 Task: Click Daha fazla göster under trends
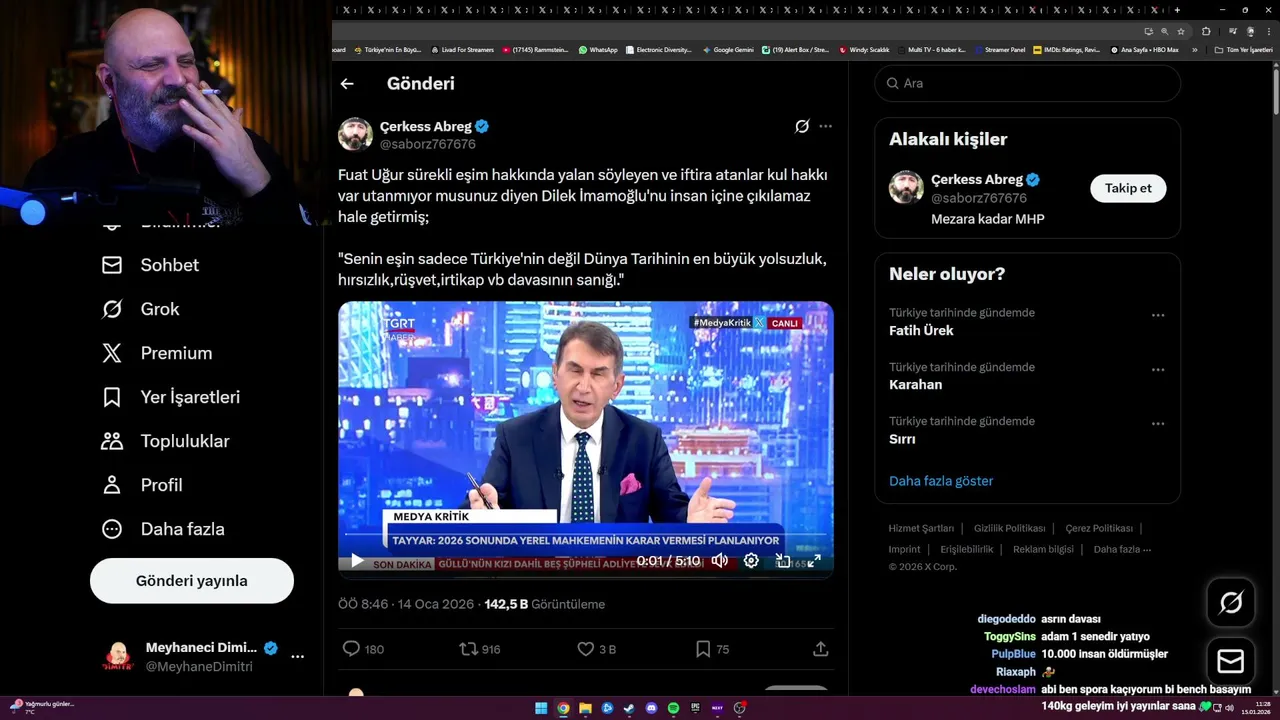click(941, 481)
